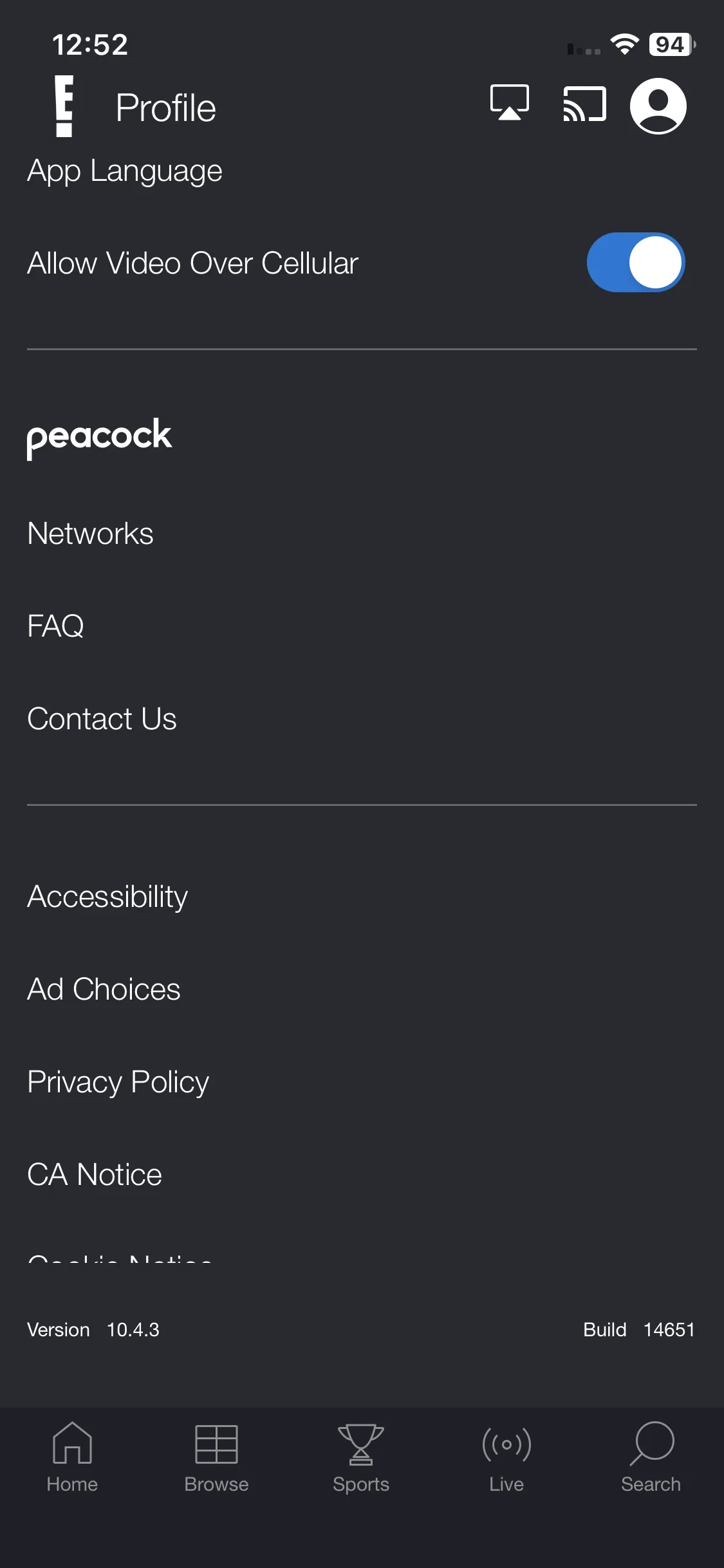Open the FAQ page
This screenshot has width=724, height=1568.
pos(55,626)
